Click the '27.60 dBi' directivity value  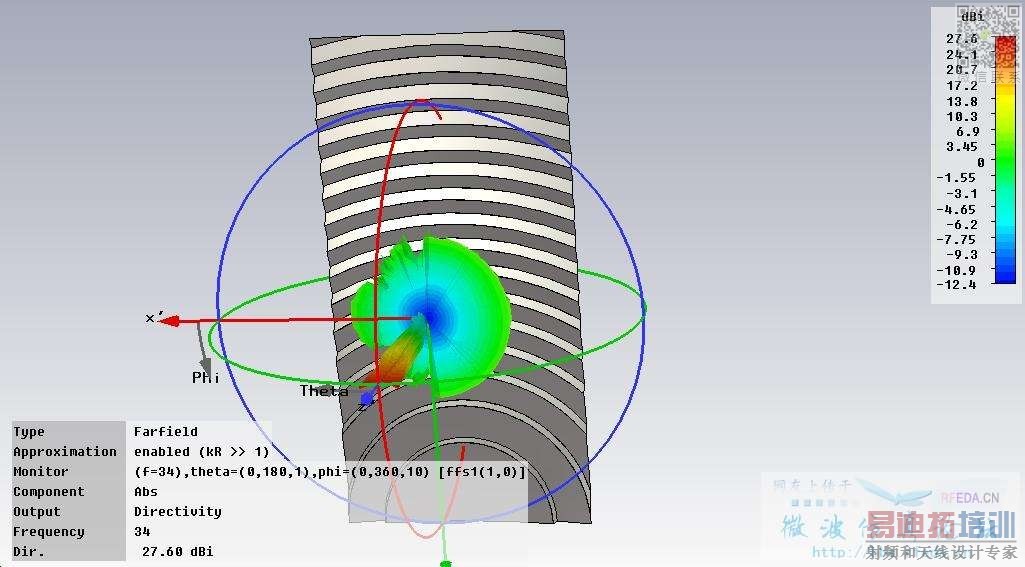[x=177, y=552]
